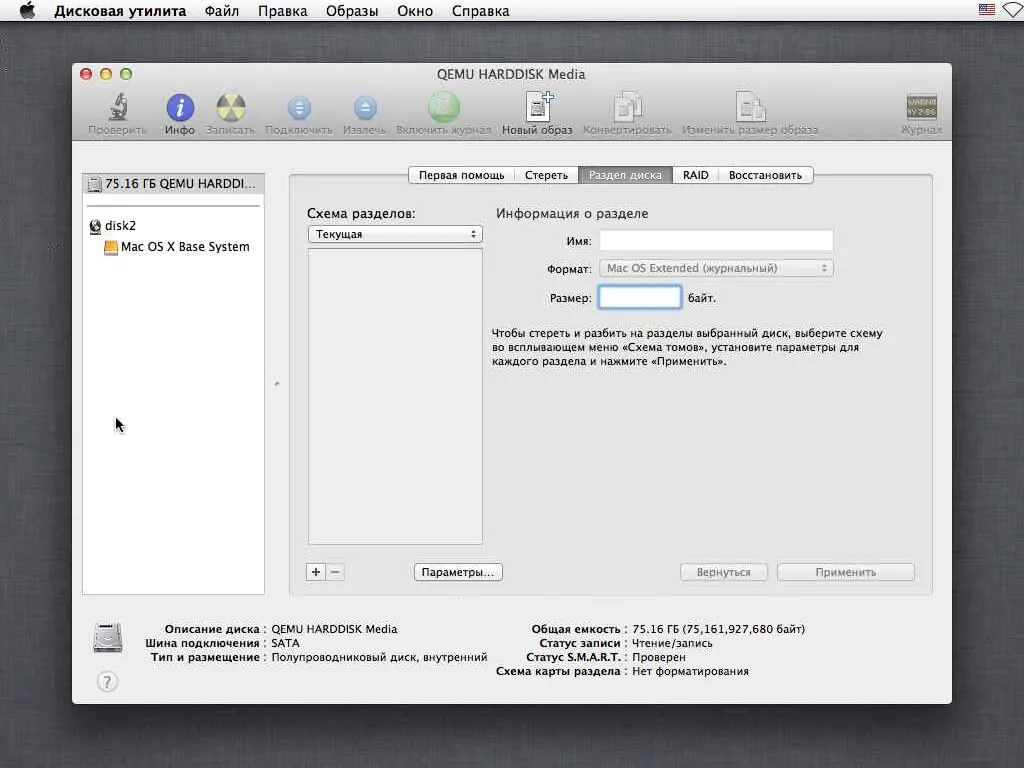Select the 75.16 ГБ QEMU HARDDISK disk

point(173,184)
